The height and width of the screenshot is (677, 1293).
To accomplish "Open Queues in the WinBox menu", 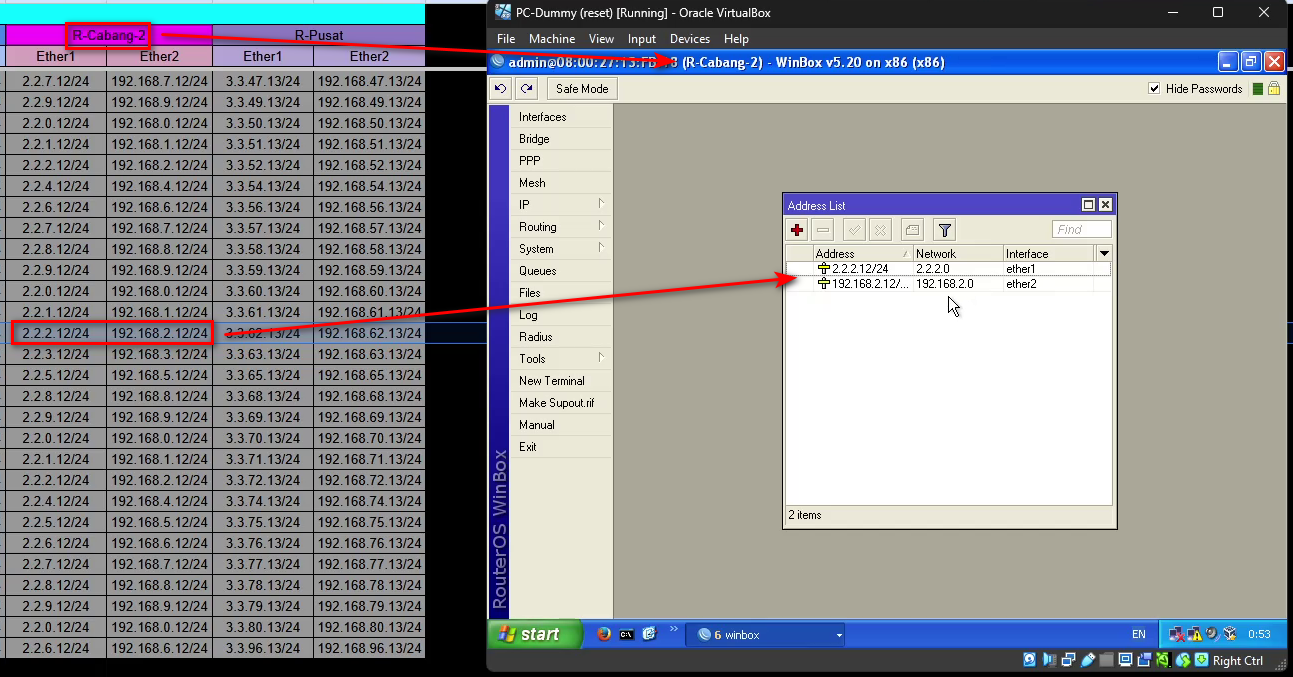I will [561, 271].
